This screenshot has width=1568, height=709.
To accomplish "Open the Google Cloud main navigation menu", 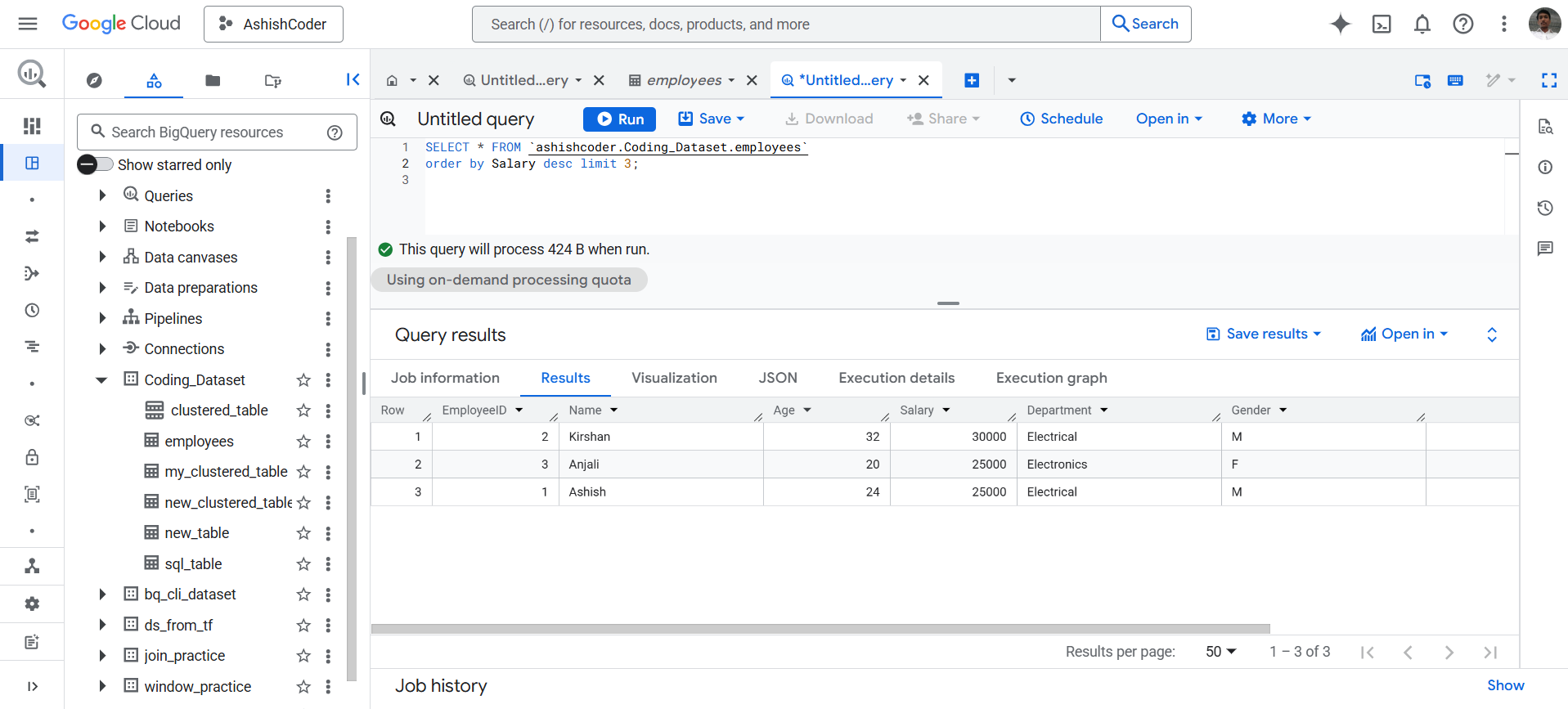I will (28, 24).
